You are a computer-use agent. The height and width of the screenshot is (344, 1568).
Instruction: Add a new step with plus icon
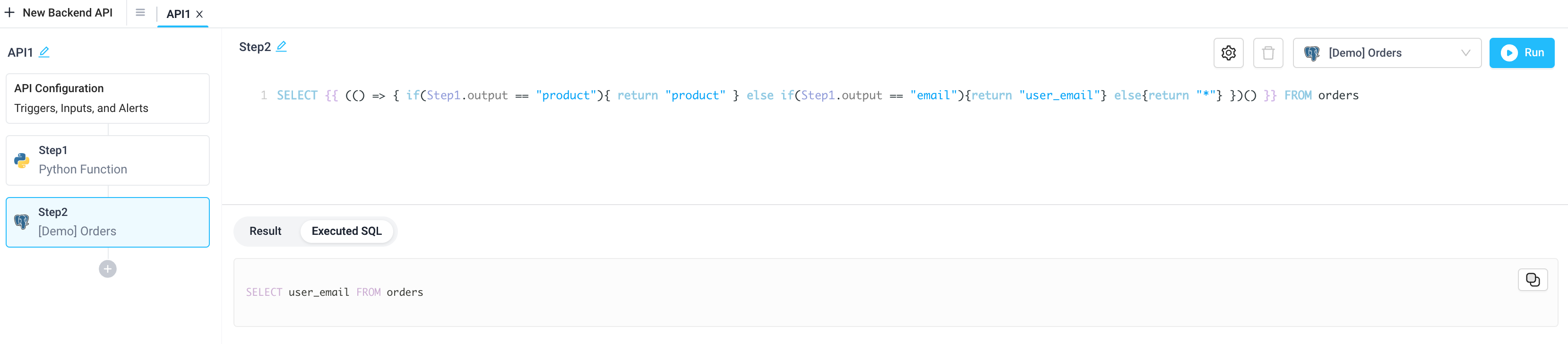point(107,268)
